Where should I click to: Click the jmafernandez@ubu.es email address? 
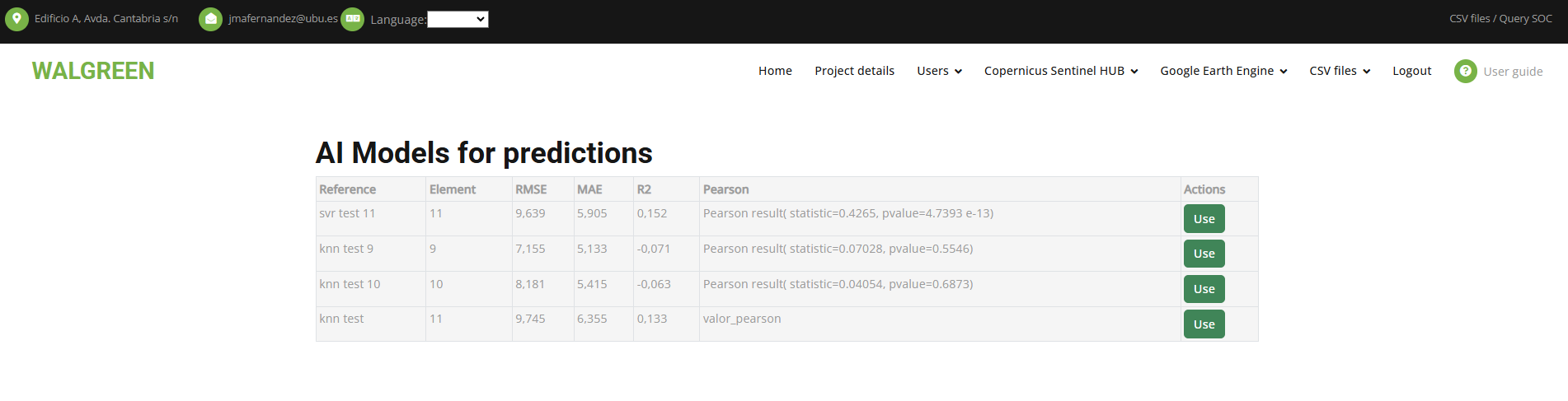coord(283,18)
